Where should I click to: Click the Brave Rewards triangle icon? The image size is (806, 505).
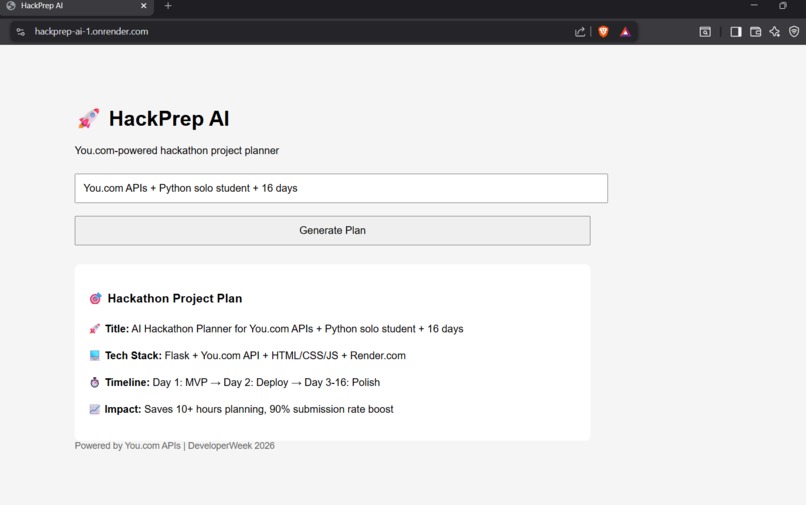[x=625, y=32]
